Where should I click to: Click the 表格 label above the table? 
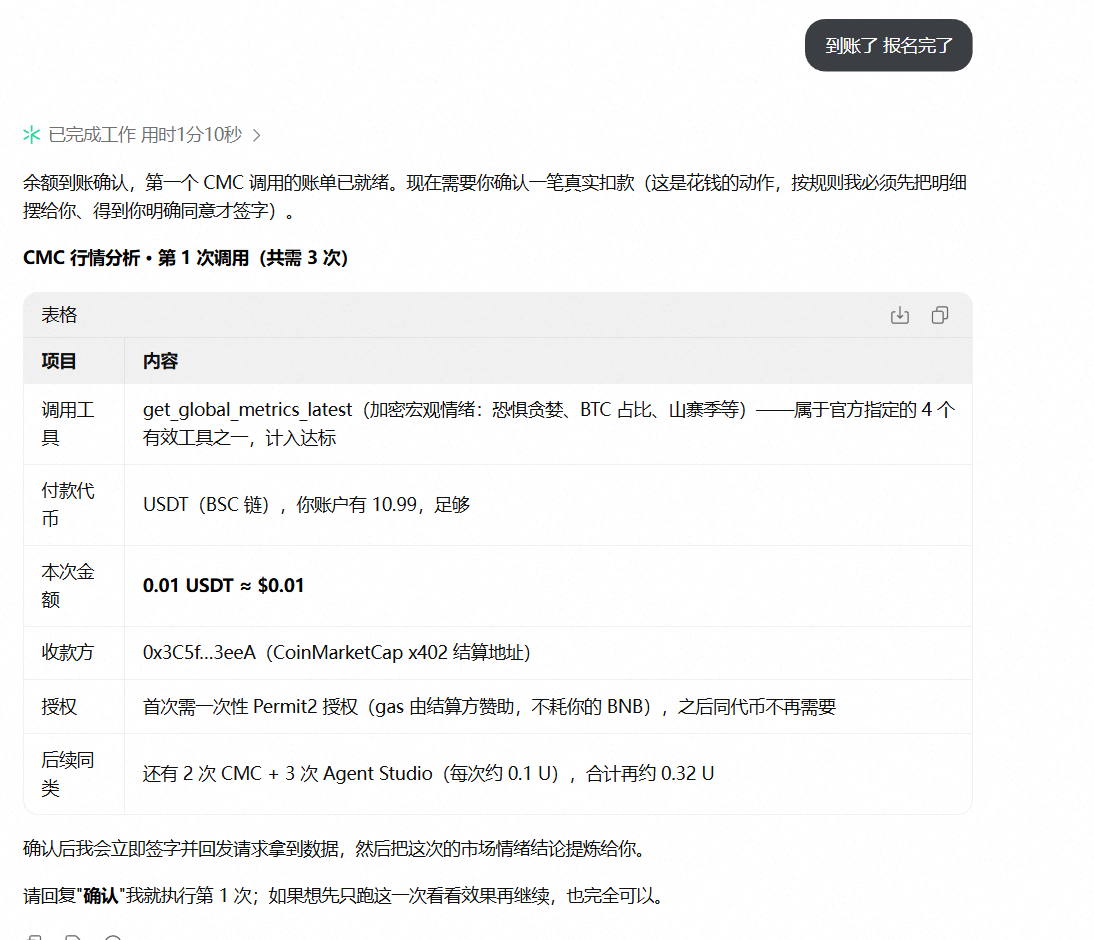pyautogui.click(x=59, y=315)
